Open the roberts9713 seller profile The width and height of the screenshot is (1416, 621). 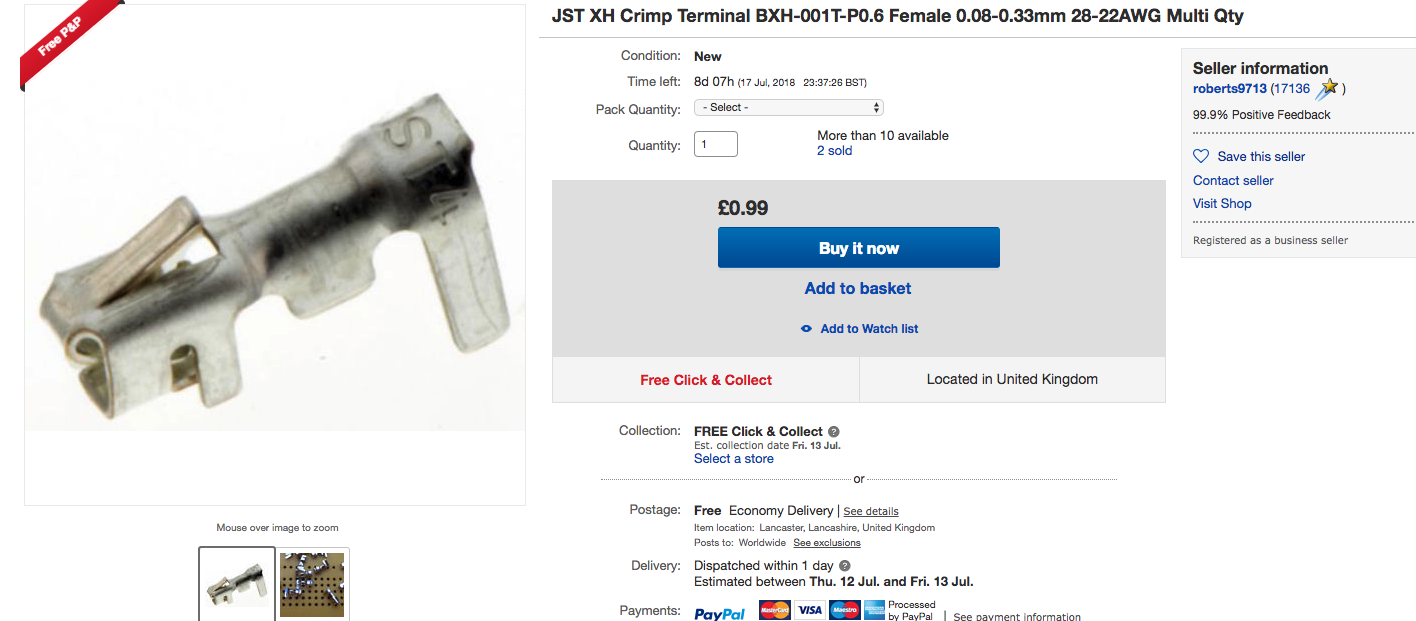[1229, 89]
